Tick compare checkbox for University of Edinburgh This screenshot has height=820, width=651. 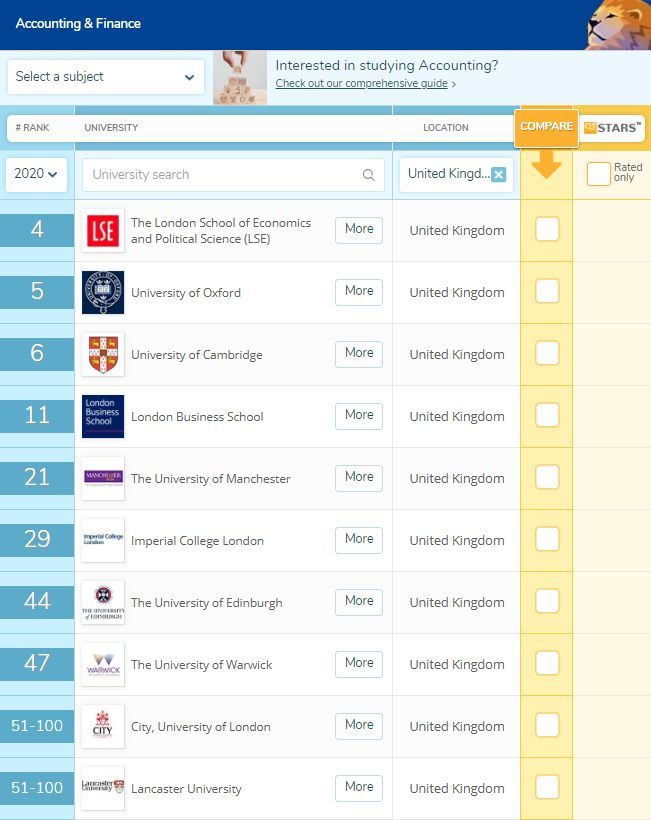[547, 601]
